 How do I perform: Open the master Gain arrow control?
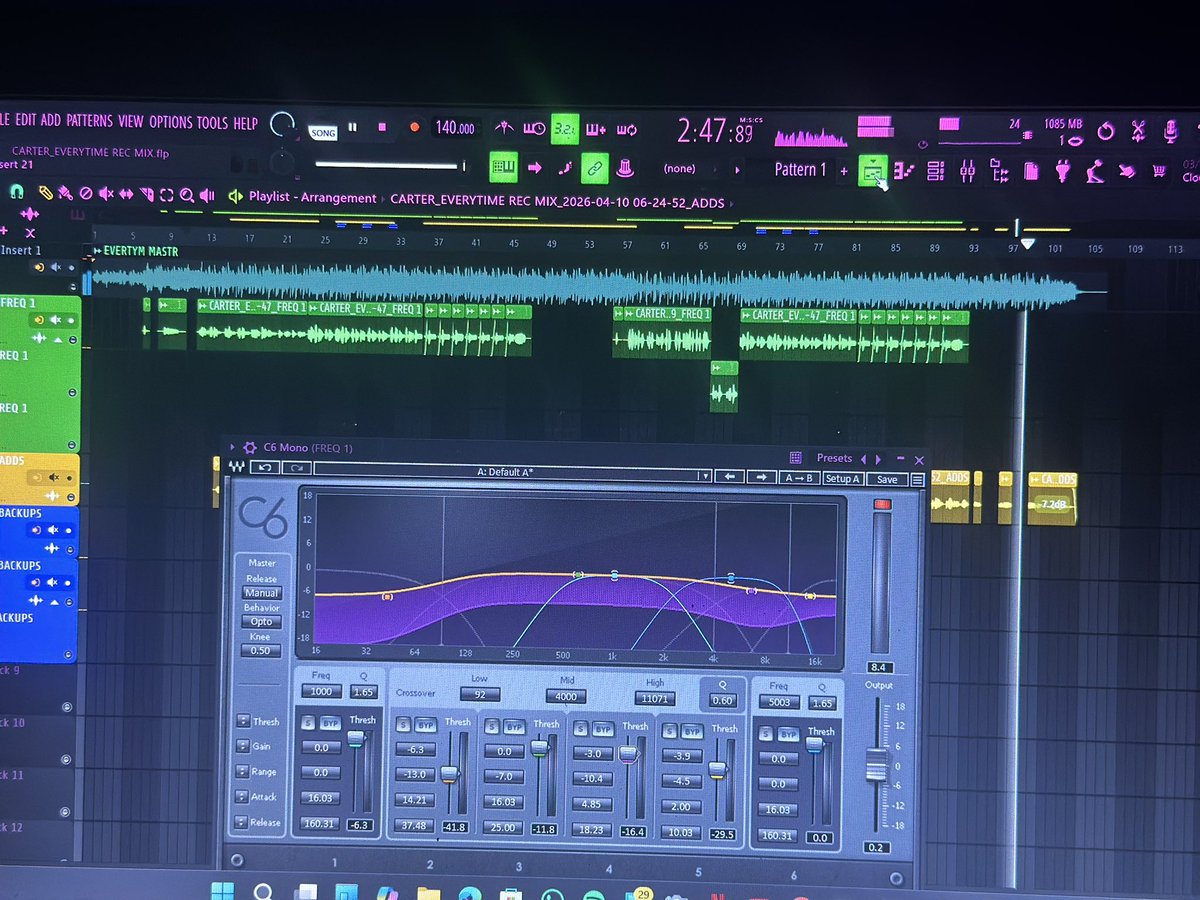click(243, 746)
